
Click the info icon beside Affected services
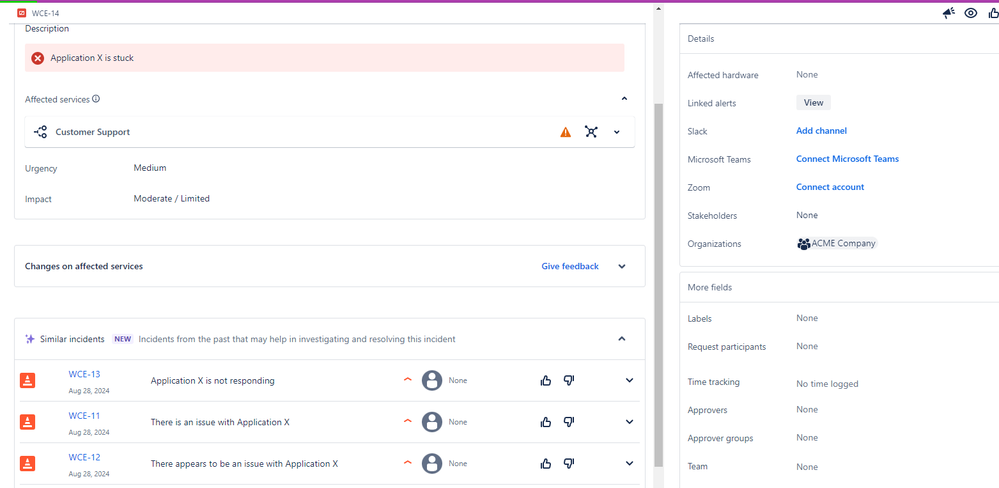click(96, 99)
